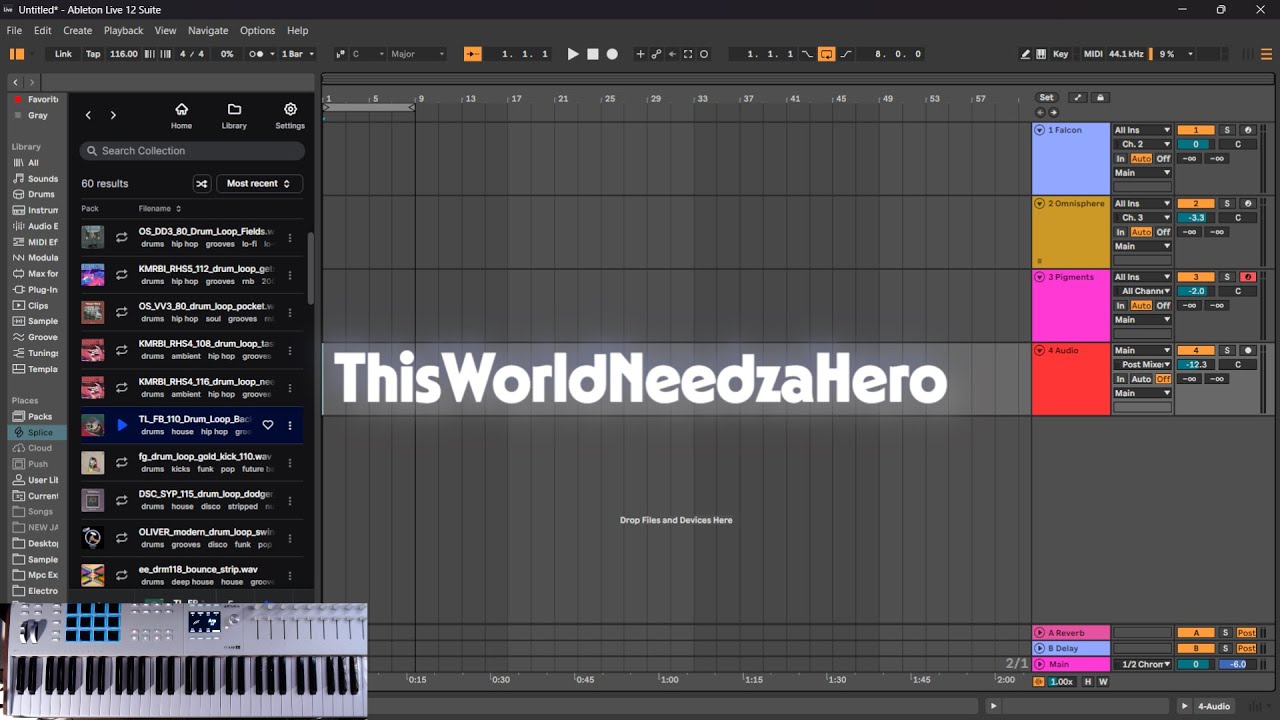Open the Create menu

77,31
